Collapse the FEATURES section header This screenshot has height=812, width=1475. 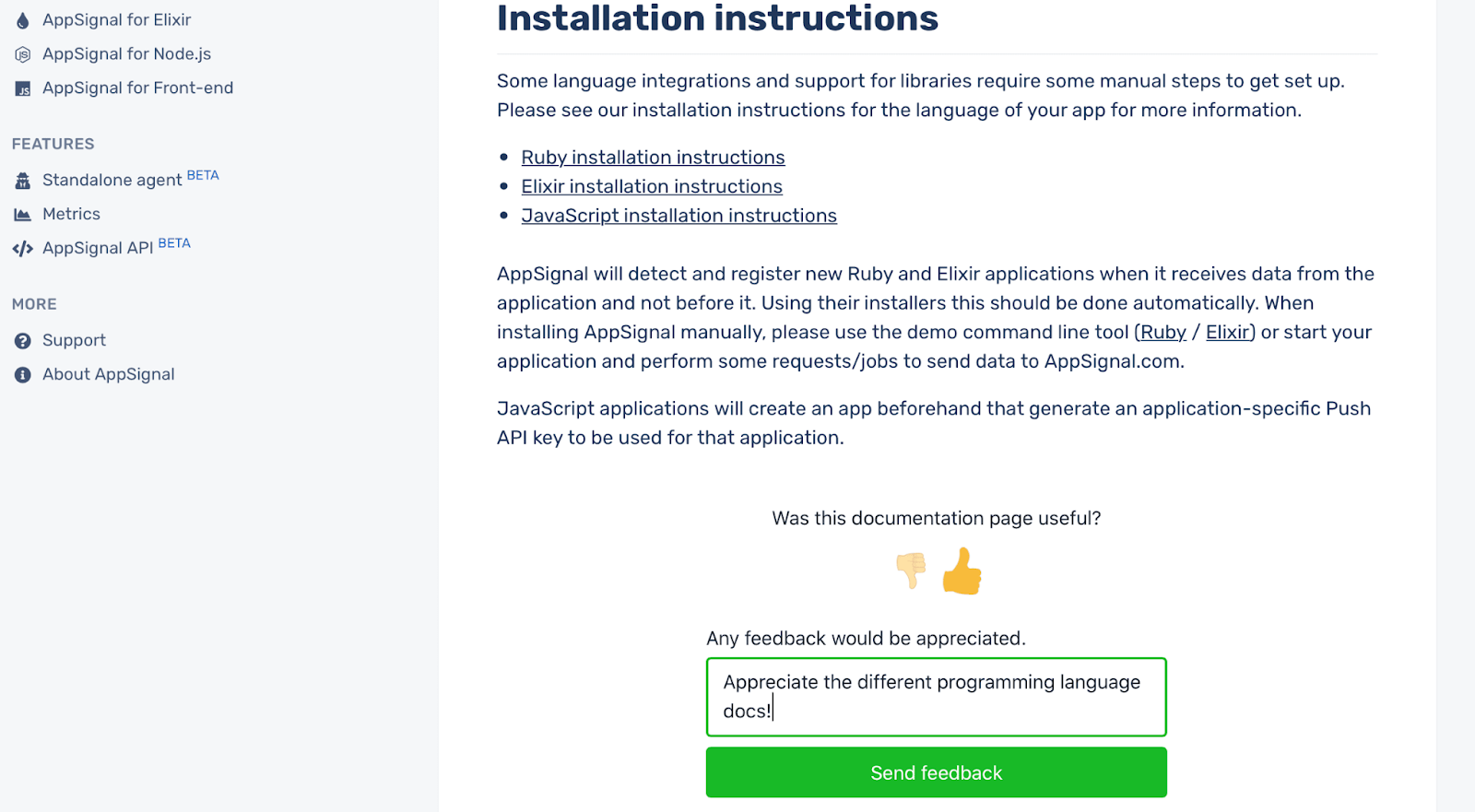pos(52,144)
